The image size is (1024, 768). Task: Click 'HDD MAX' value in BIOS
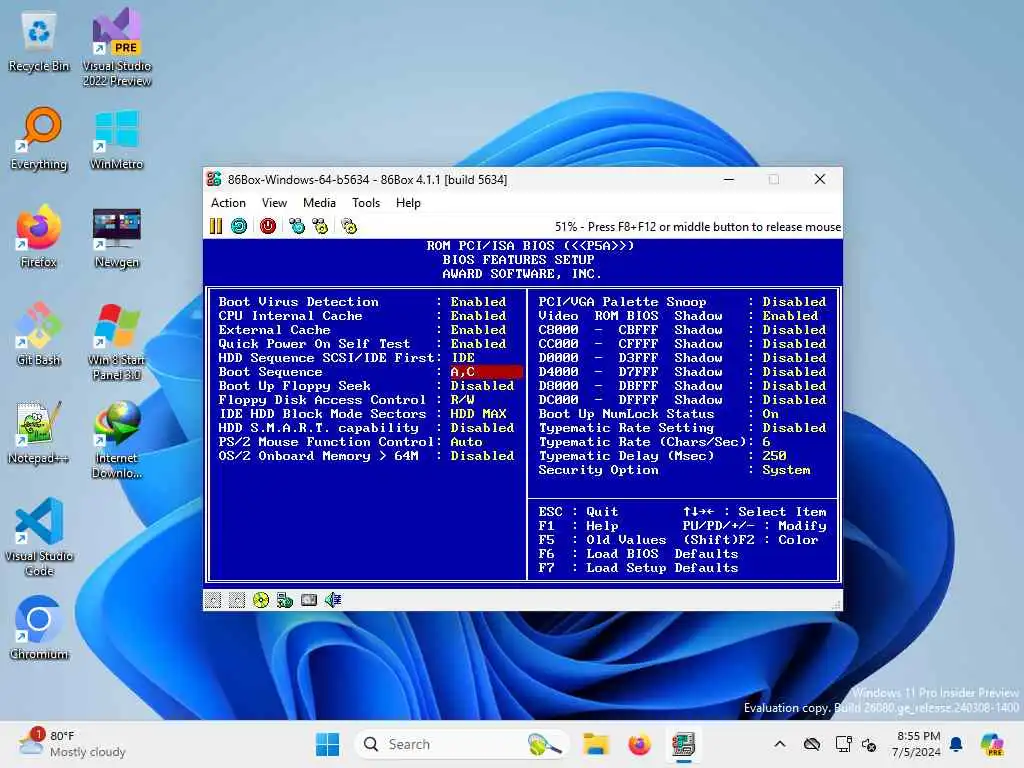tap(479, 413)
